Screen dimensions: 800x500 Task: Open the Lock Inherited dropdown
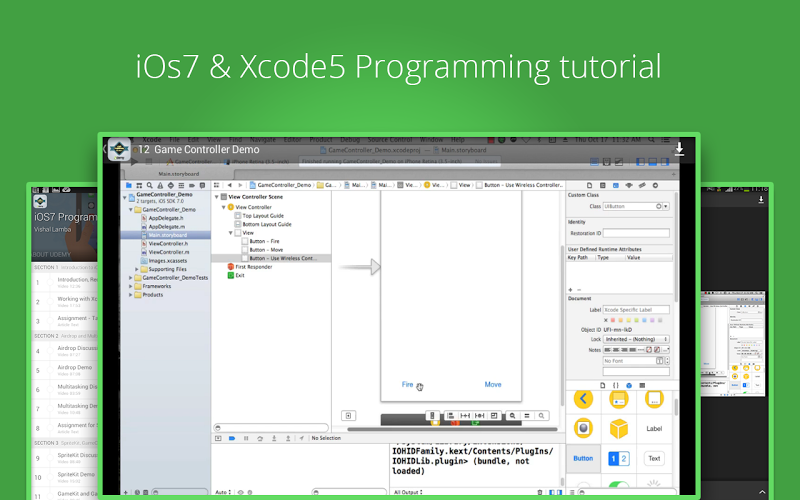click(636, 339)
